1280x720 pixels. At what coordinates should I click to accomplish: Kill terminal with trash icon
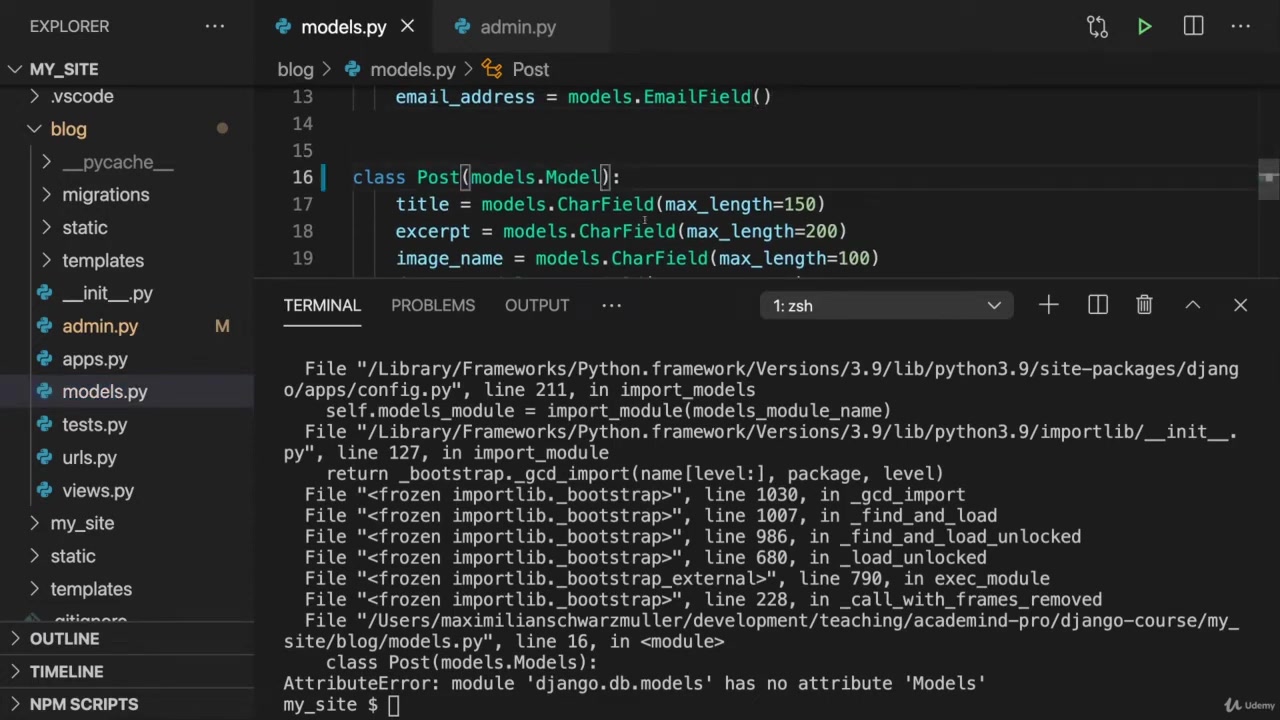coord(1144,305)
